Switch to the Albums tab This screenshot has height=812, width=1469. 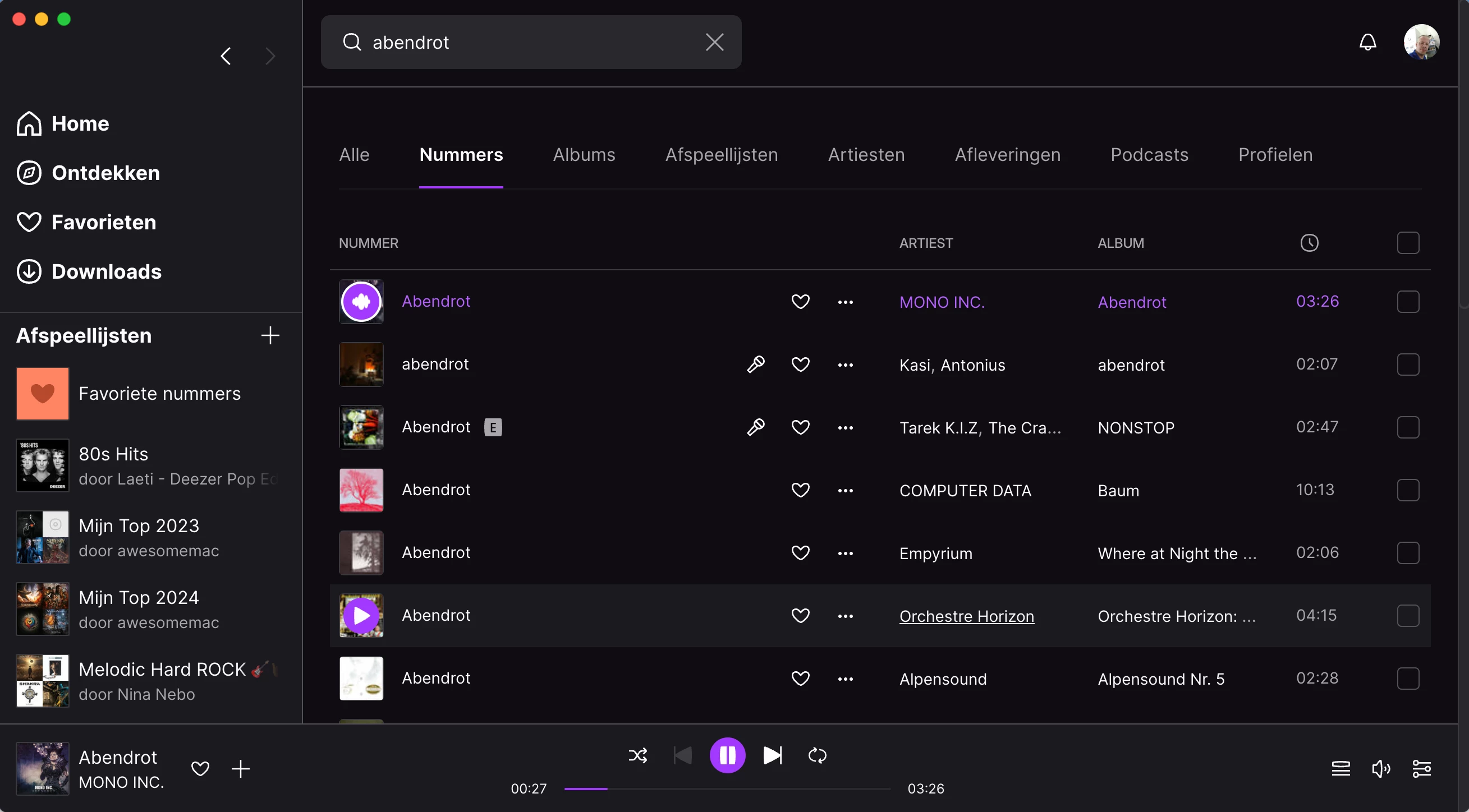coord(584,155)
